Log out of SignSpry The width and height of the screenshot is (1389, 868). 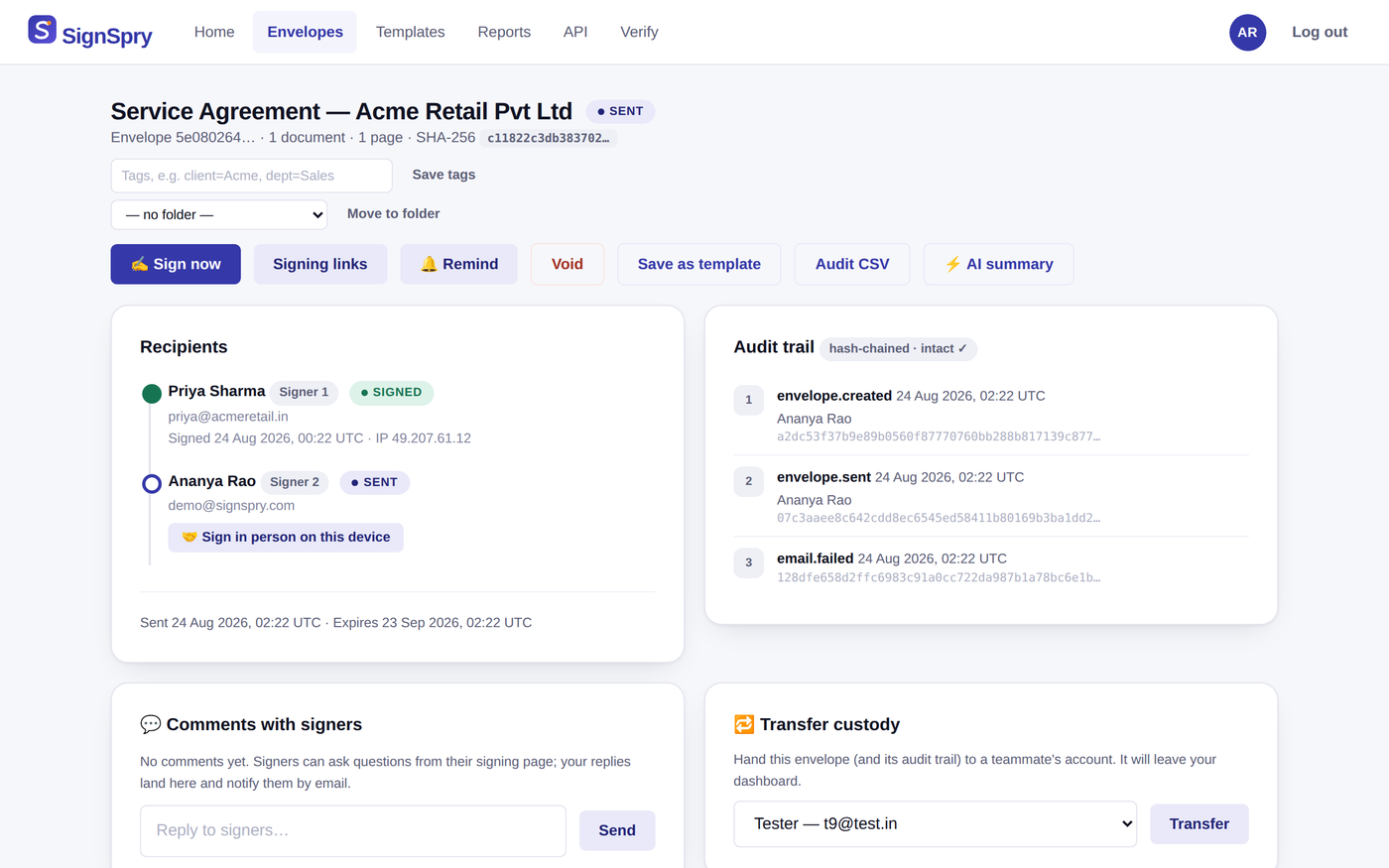click(x=1320, y=32)
